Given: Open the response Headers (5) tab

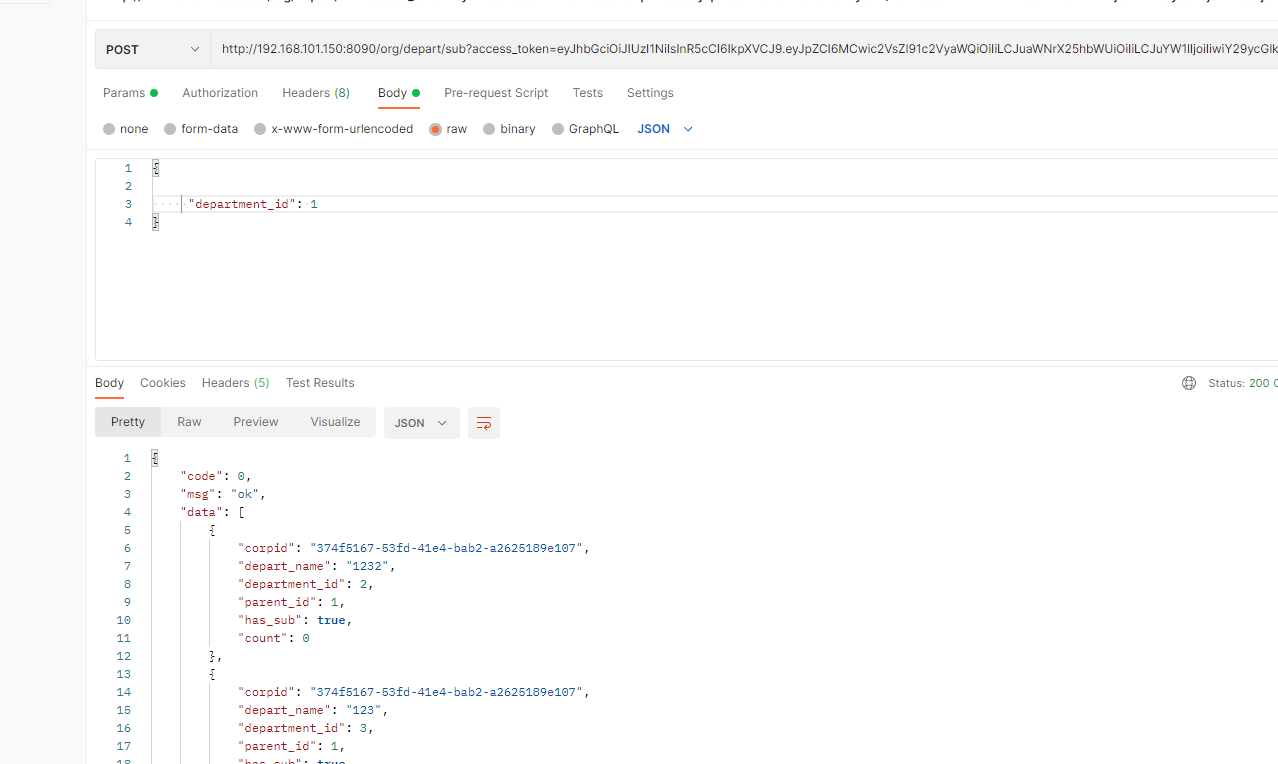Looking at the screenshot, I should click(x=235, y=383).
